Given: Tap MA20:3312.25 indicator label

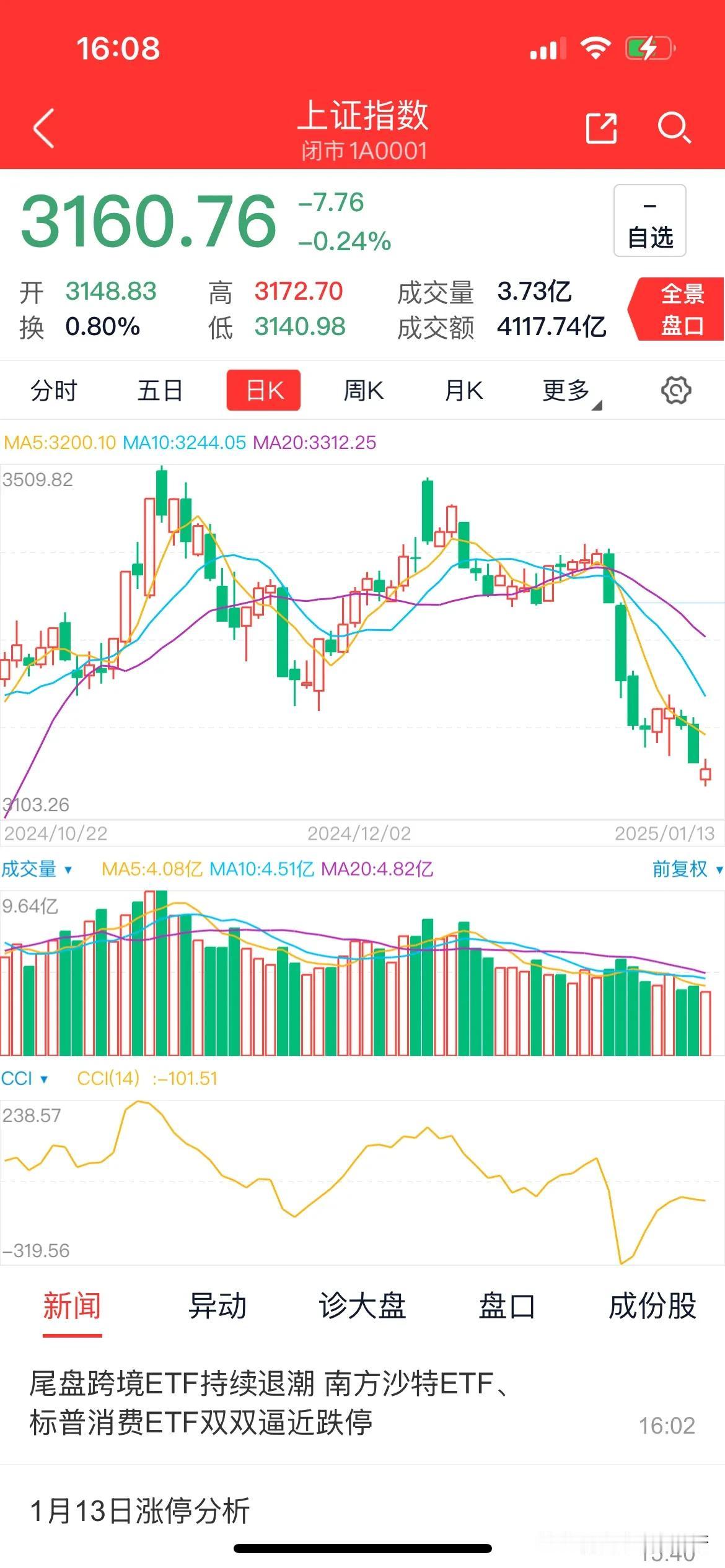Looking at the screenshot, I should pos(315,442).
